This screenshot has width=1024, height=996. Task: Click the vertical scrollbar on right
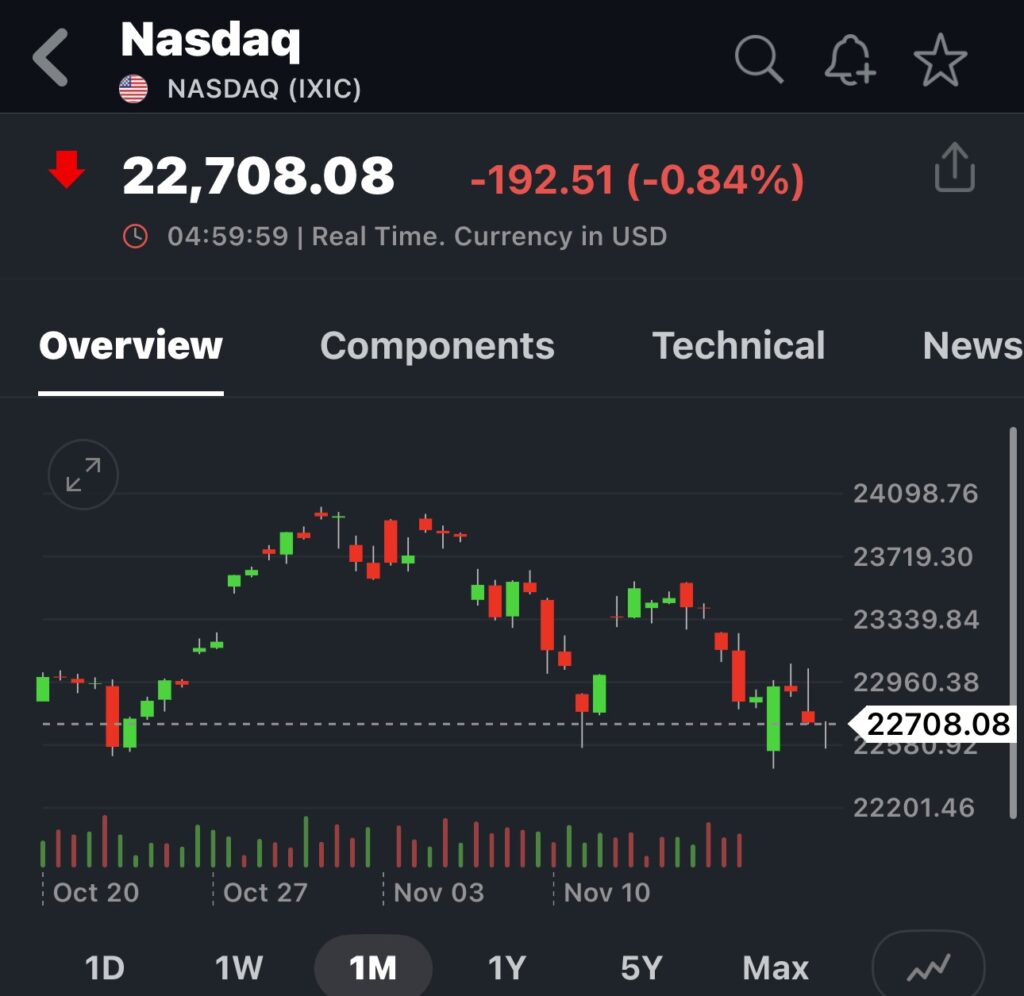(1013, 600)
